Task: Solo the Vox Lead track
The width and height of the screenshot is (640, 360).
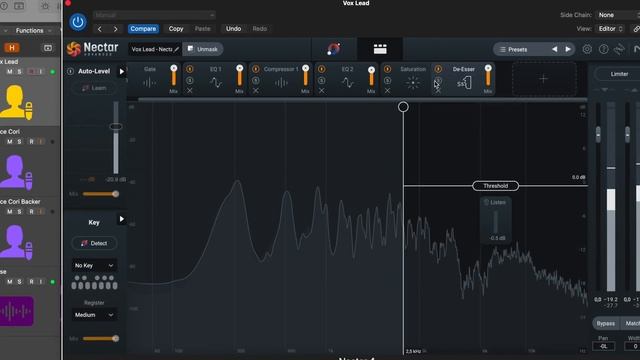Action: [19, 72]
